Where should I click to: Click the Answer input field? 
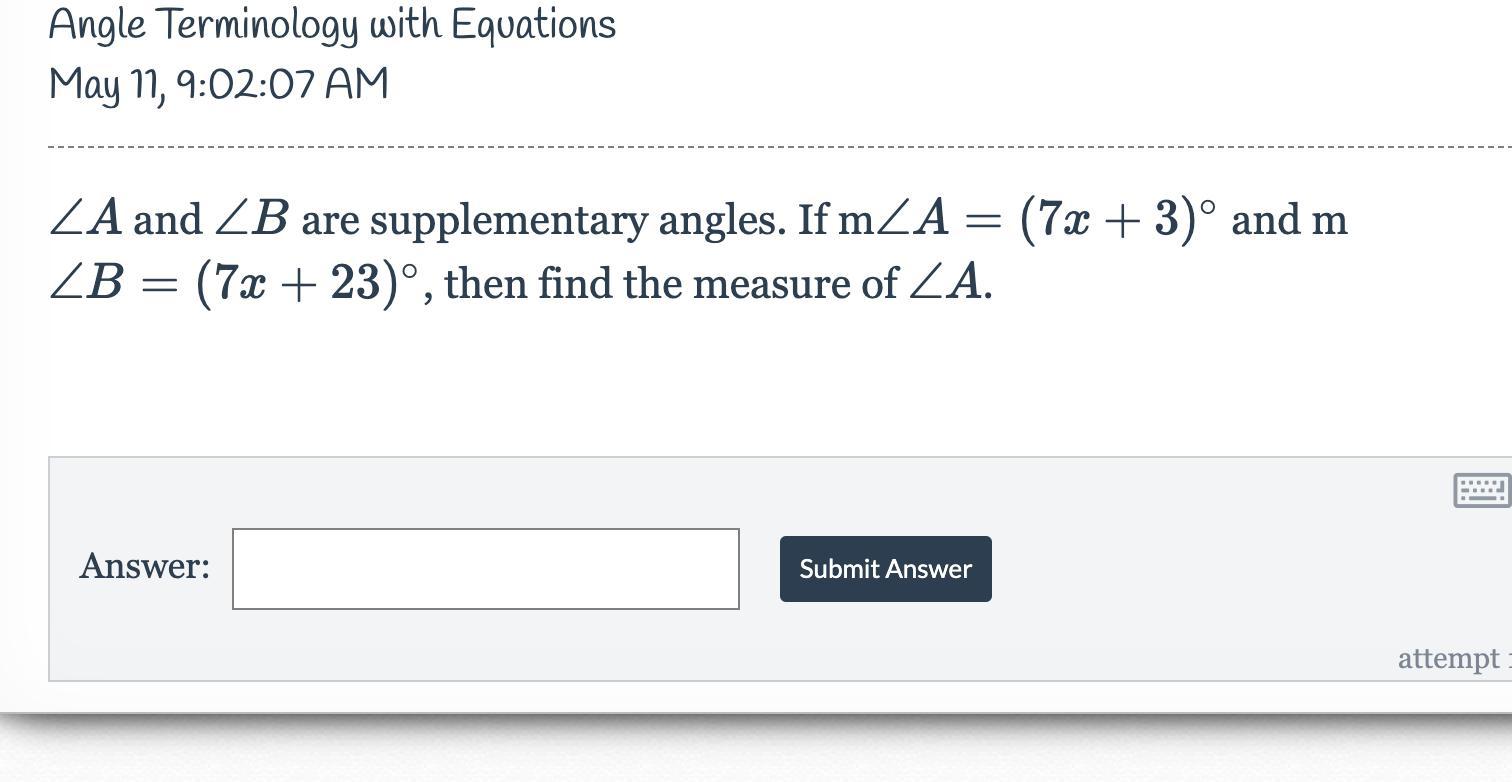486,569
